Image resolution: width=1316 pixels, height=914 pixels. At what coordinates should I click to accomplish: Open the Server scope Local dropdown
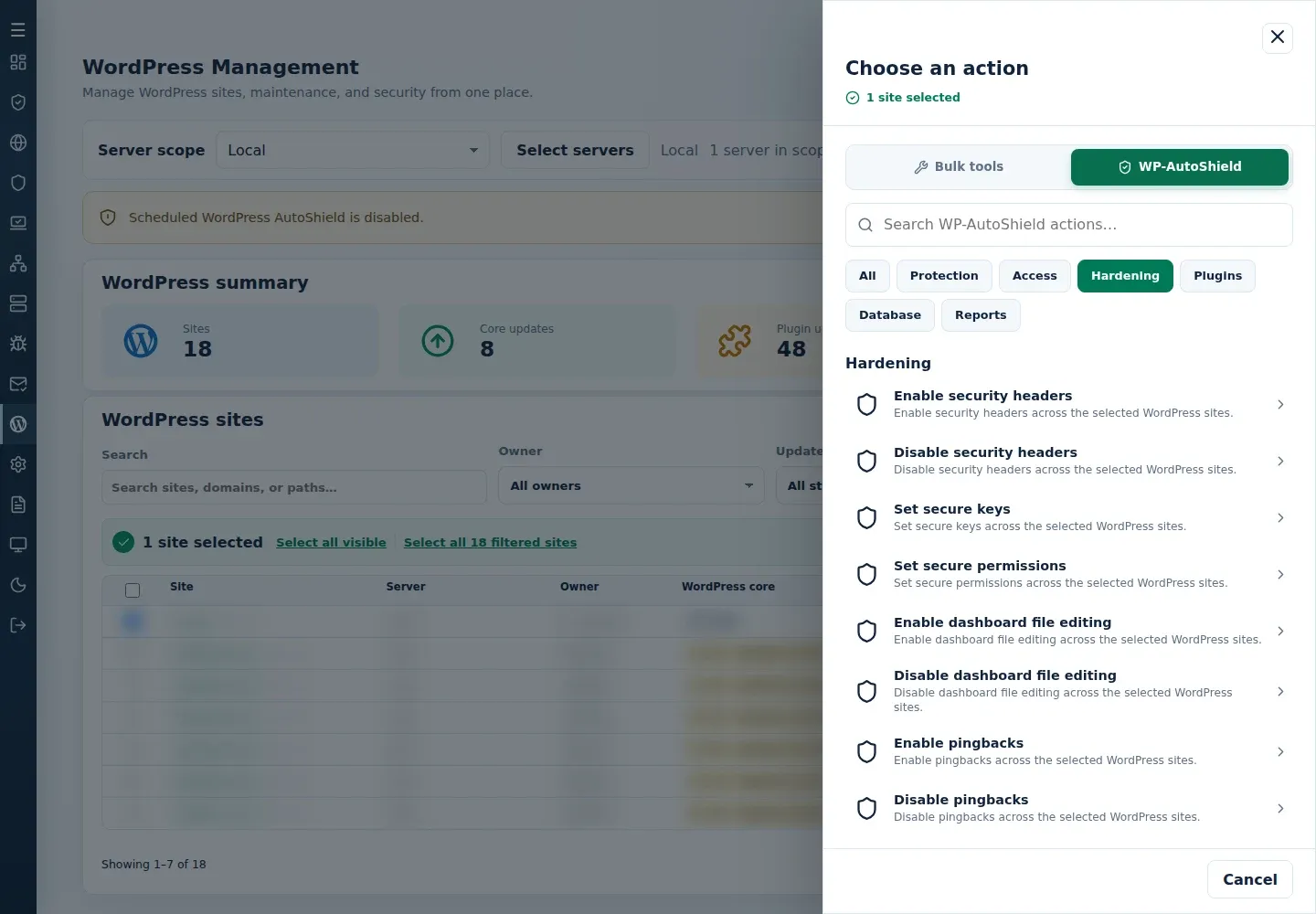point(353,150)
